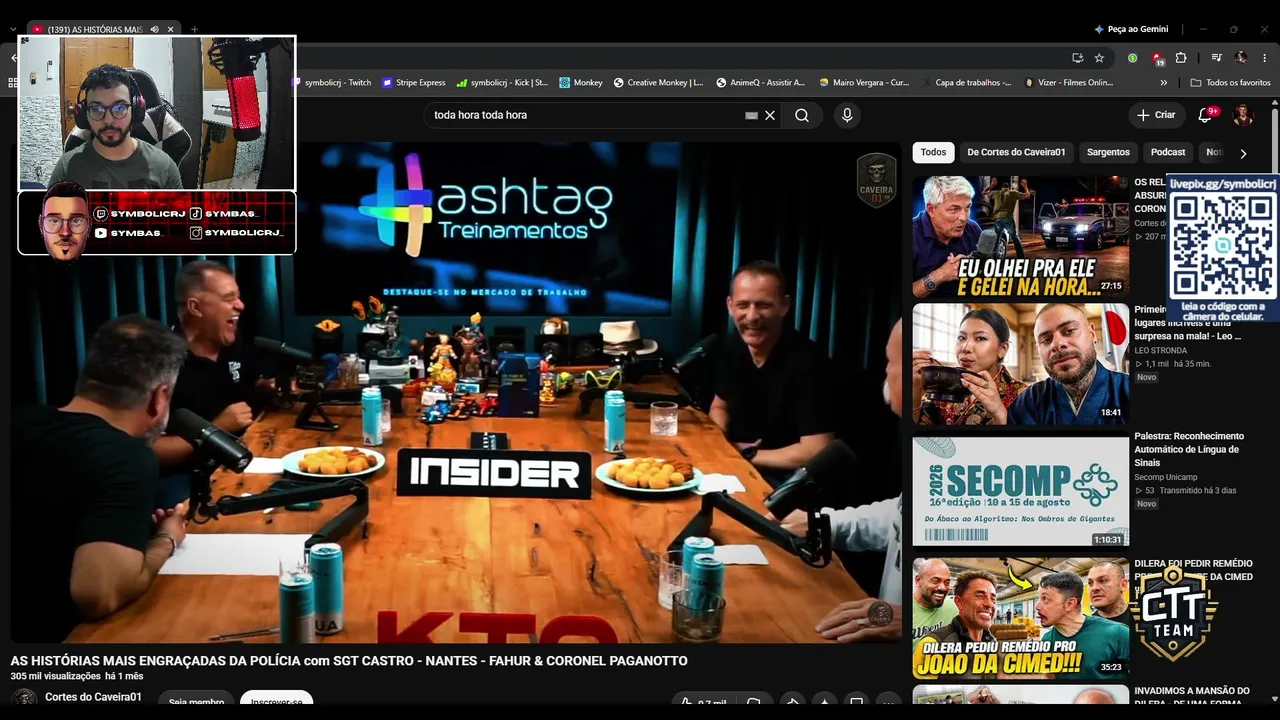Screen dimensions: 1280x720
Task: Open the Cortes do Caveira01 channel link
Action: 93,697
